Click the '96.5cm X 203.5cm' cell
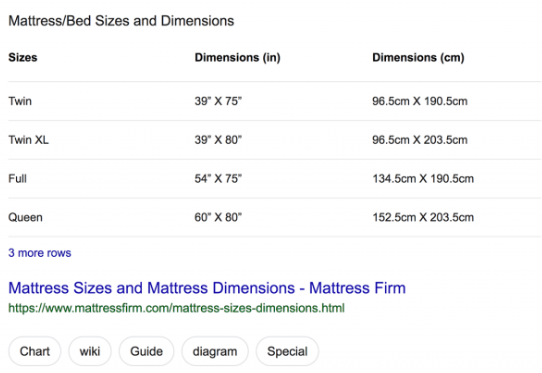 [420, 140]
